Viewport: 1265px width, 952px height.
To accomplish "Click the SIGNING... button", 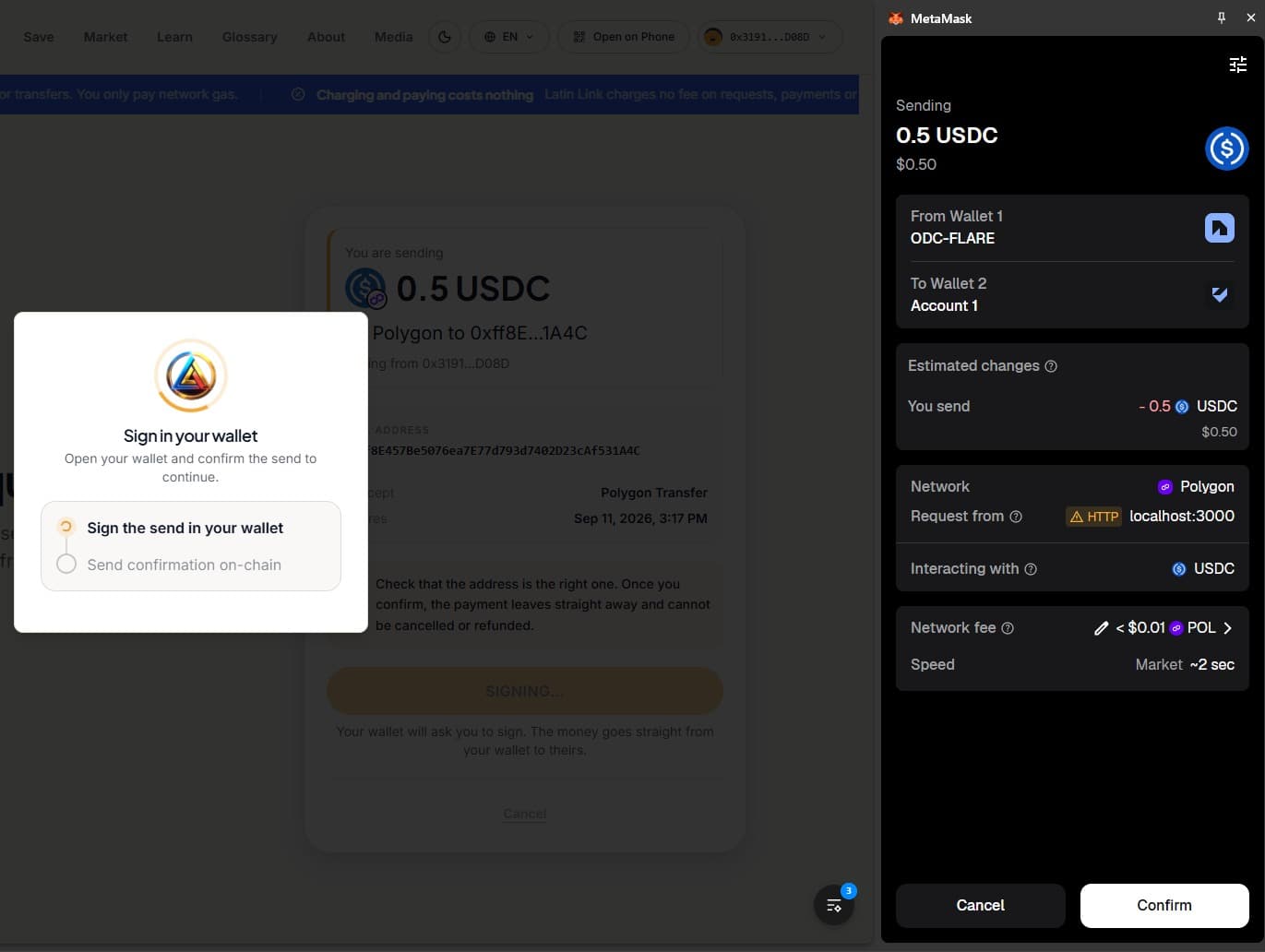I will pyautogui.click(x=525, y=691).
